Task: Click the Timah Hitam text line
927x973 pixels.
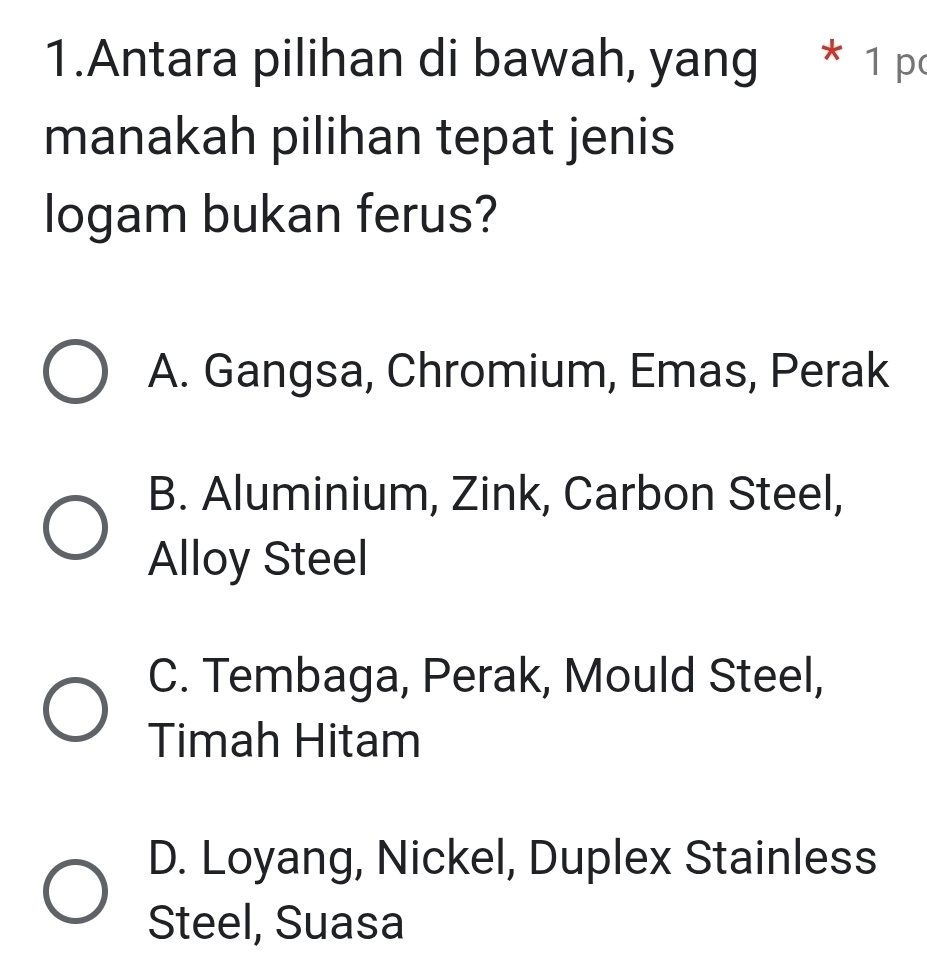Action: [x=285, y=741]
